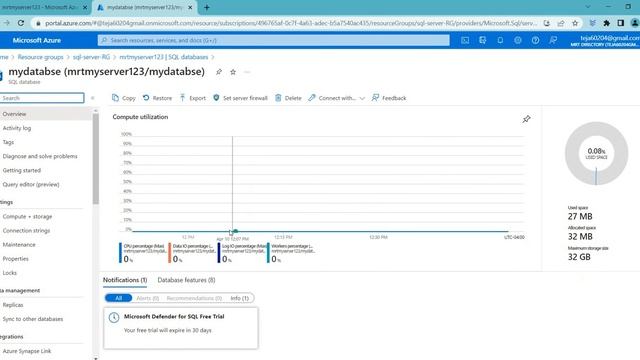The height and width of the screenshot is (360, 640).
Task: Add mydatabse to favorites star
Action: [x=233, y=72]
